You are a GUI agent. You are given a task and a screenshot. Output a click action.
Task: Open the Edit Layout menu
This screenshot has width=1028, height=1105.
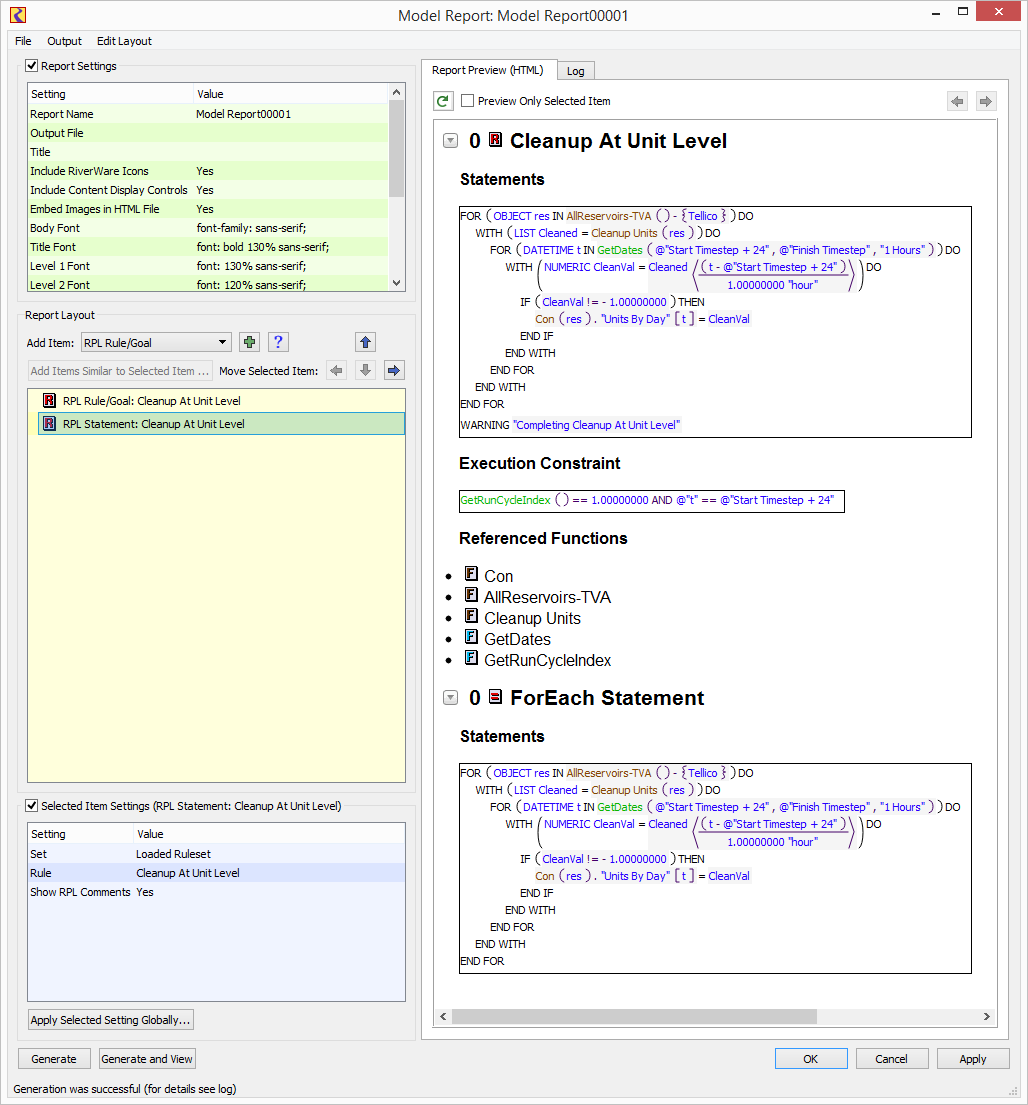(124, 41)
